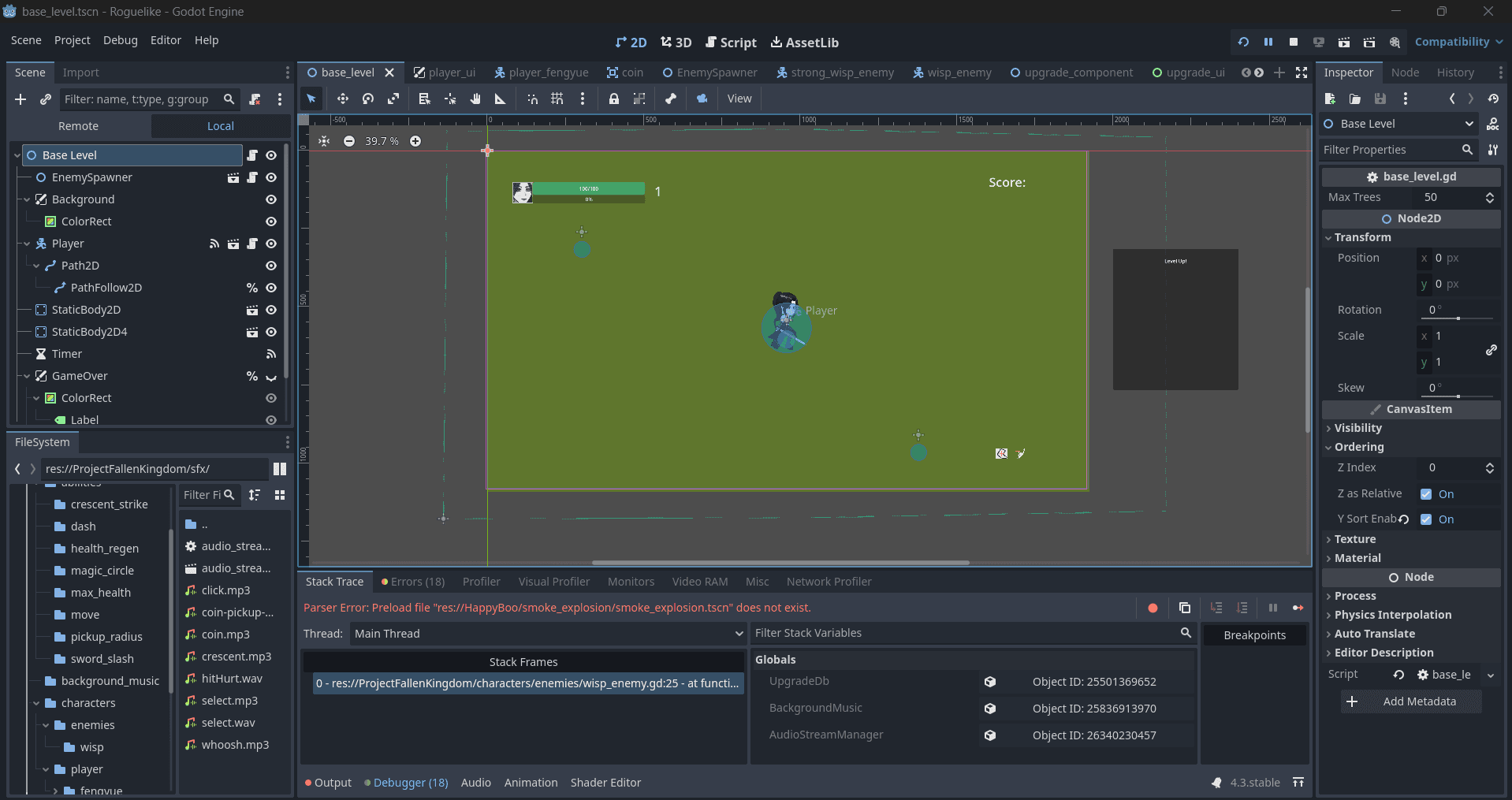The height and width of the screenshot is (800, 1512).
Task: Click the Add Metadata button
Action: (1411, 701)
